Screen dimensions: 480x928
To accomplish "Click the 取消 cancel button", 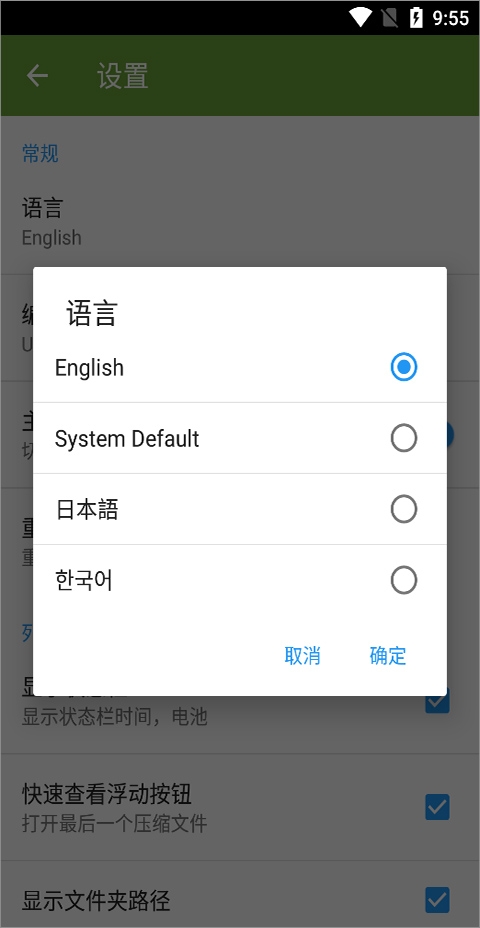I will pos(302,656).
